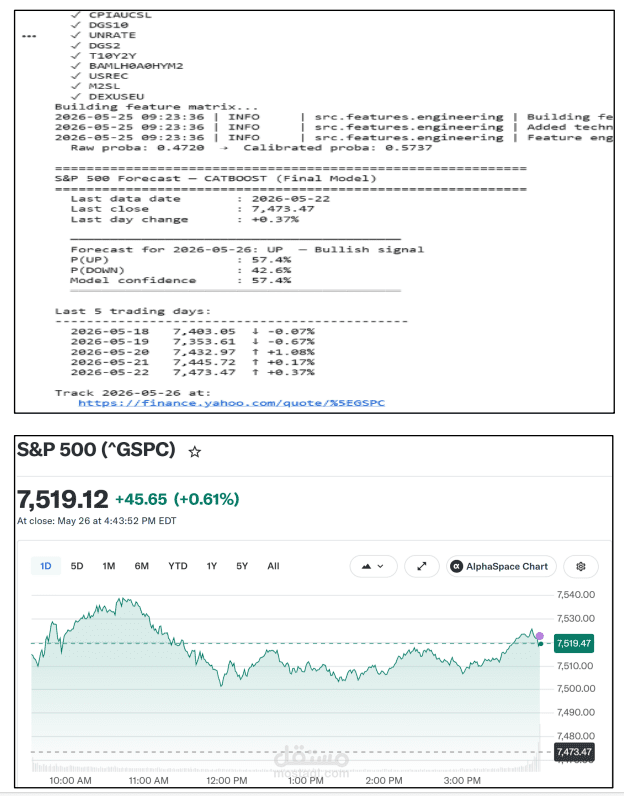Open the AlphaSpace Chart button
624x796 pixels.
501,567
